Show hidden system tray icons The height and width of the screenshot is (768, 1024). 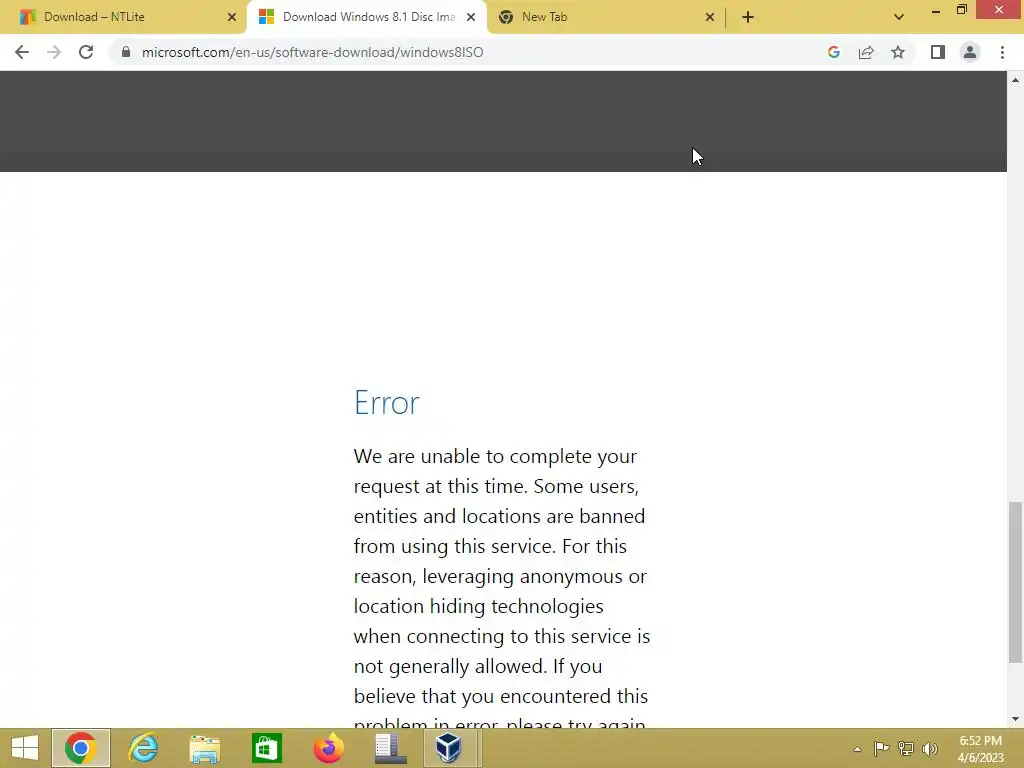pos(857,749)
